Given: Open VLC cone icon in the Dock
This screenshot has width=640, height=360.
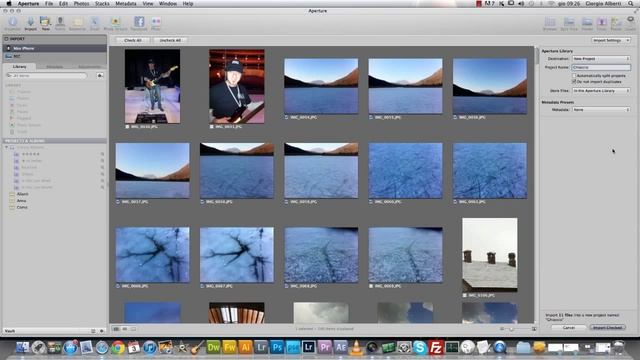Looking at the screenshot, I should pos(356,347).
